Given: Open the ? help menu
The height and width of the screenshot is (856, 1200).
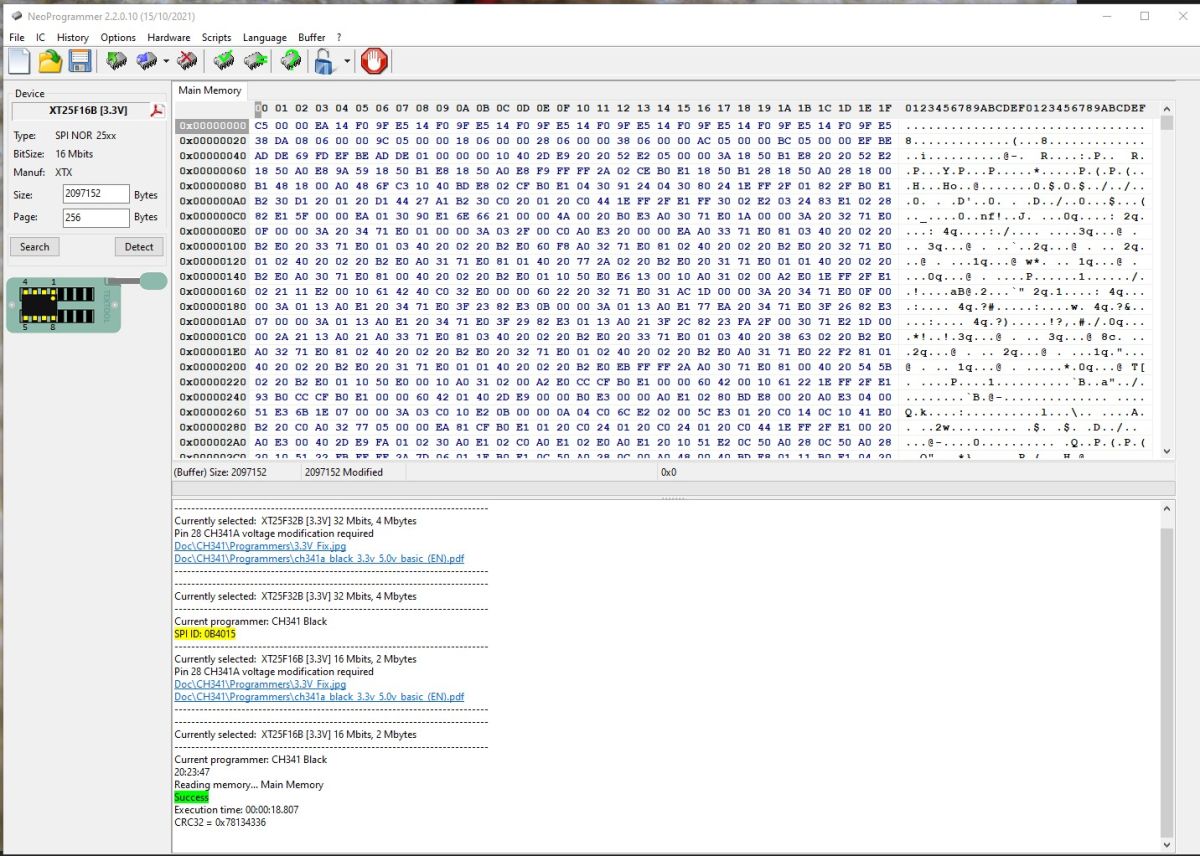Looking at the screenshot, I should point(339,37).
